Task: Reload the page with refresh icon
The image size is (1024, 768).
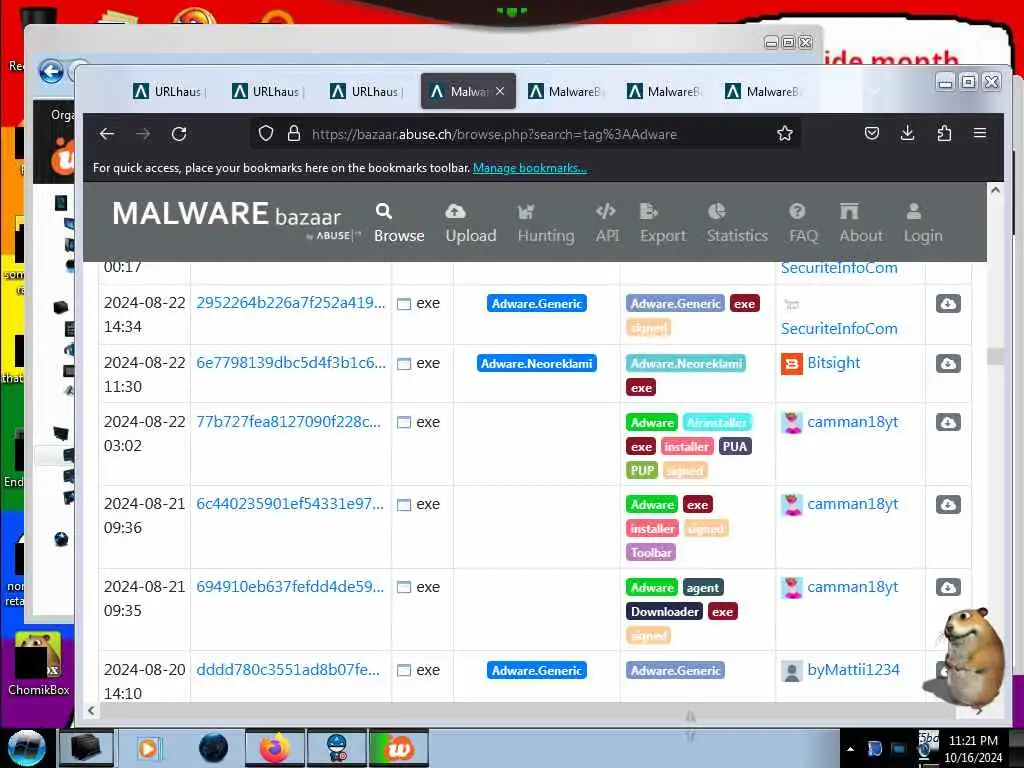Action: pos(179,134)
